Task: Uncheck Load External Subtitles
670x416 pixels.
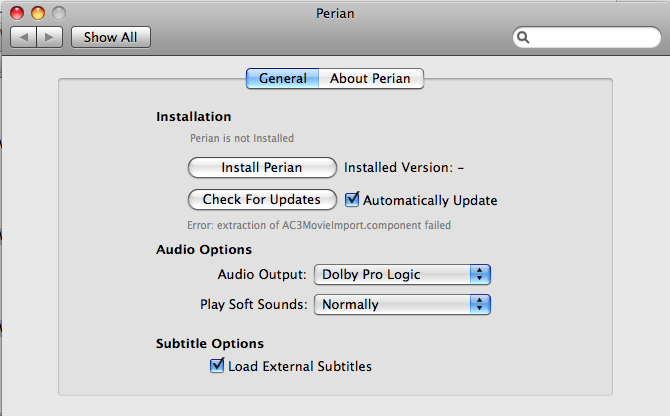Action: pos(217,365)
